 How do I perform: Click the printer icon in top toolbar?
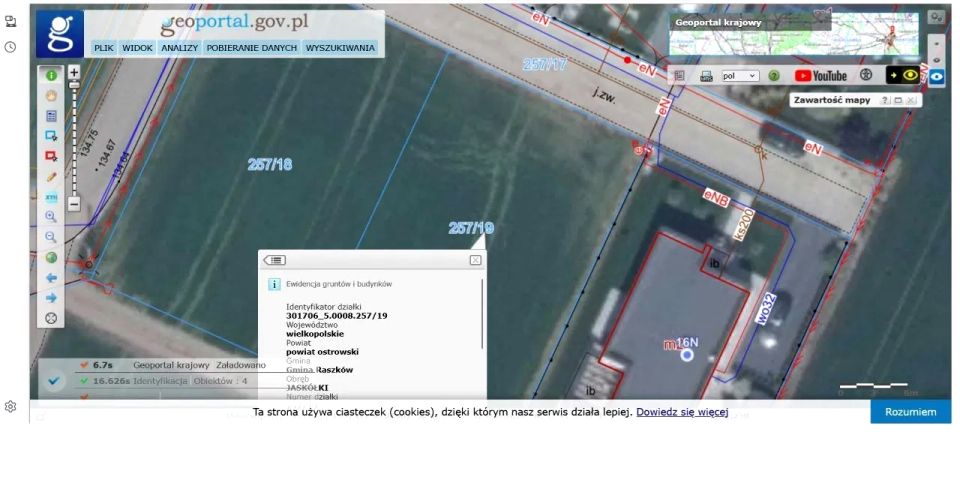coord(706,76)
